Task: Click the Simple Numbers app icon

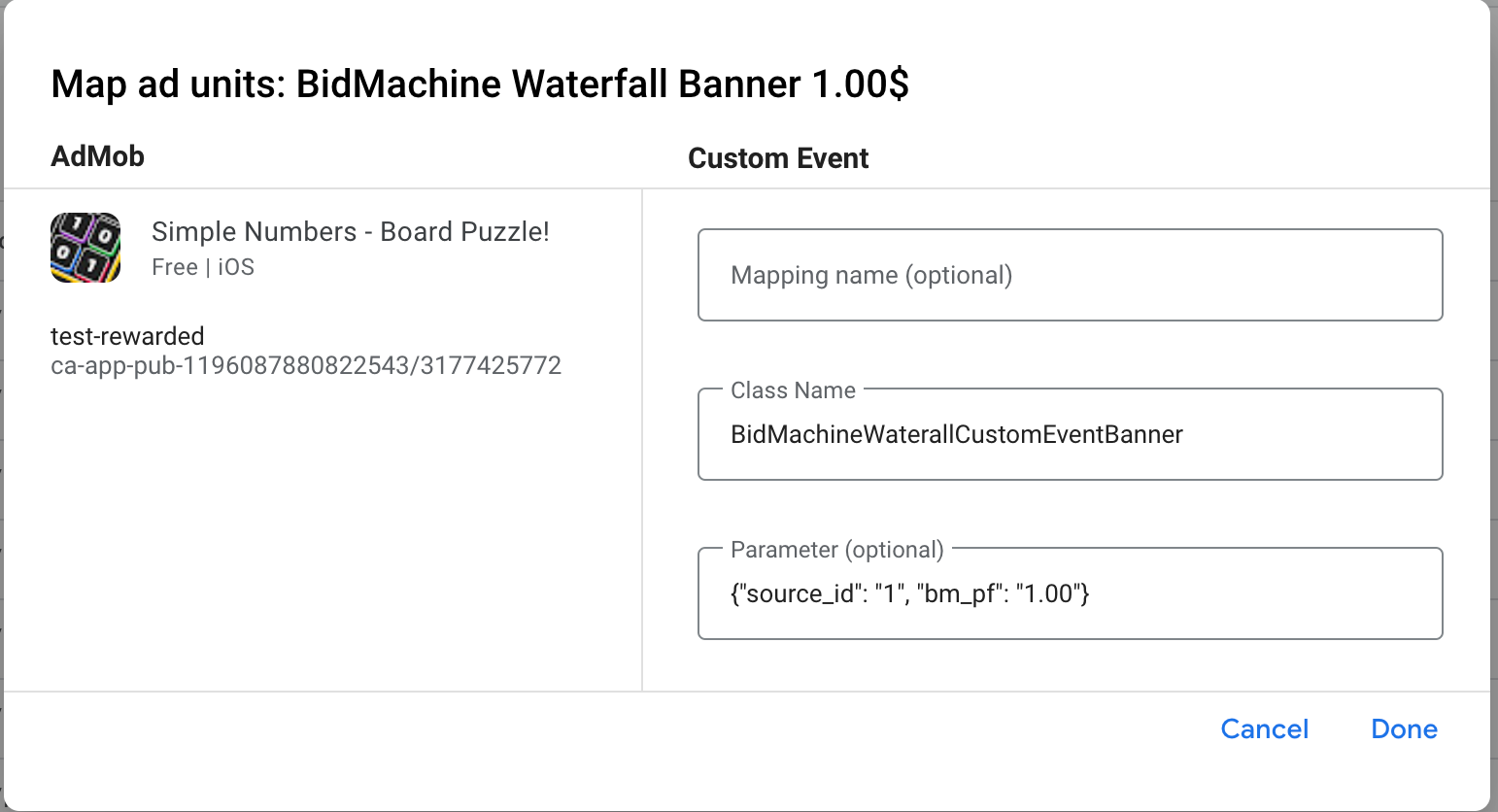Action: pyautogui.click(x=85, y=248)
